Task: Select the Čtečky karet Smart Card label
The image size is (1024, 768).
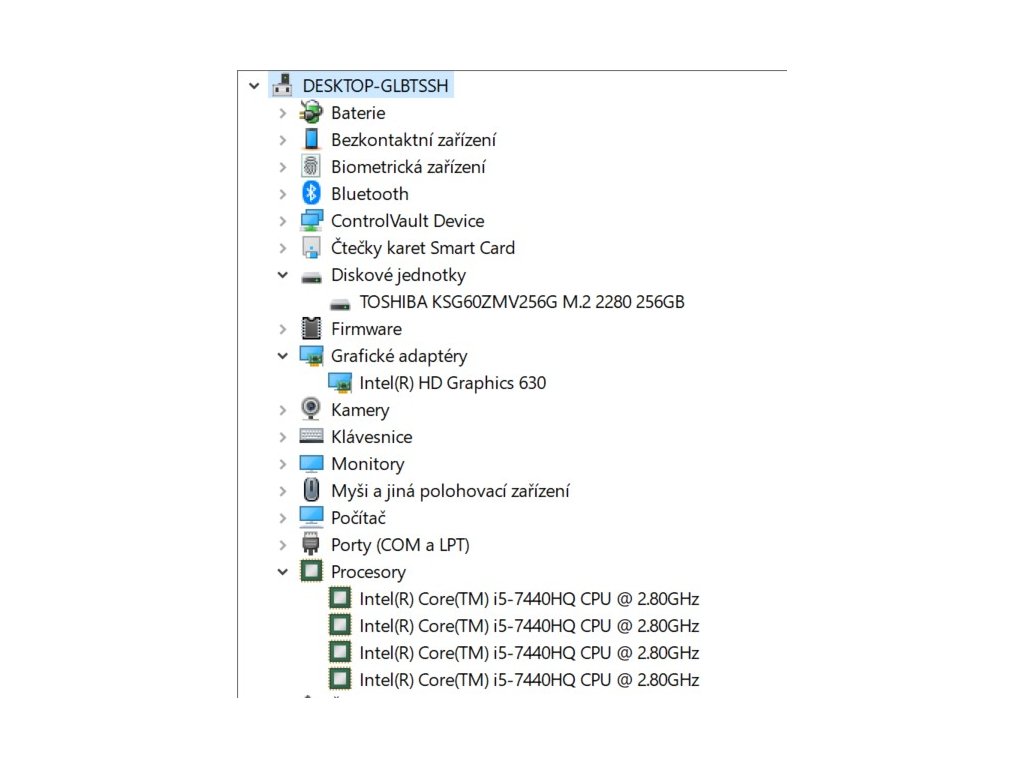Action: (x=423, y=248)
